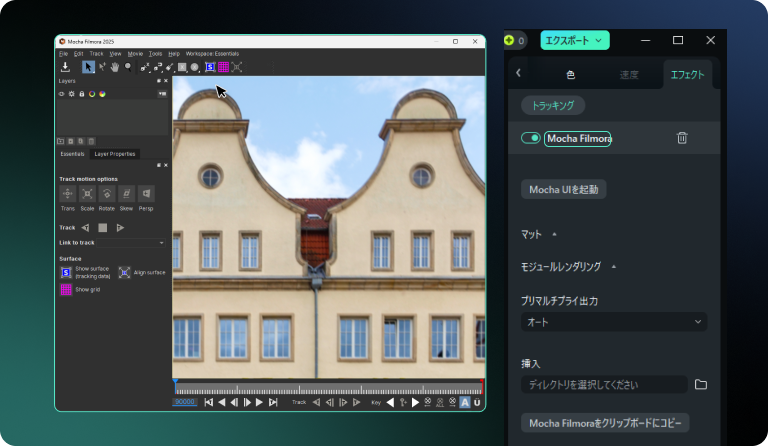This screenshot has width=768, height=446.
Task: Click Track forwards button in Layer Properties
Action: click(120, 228)
